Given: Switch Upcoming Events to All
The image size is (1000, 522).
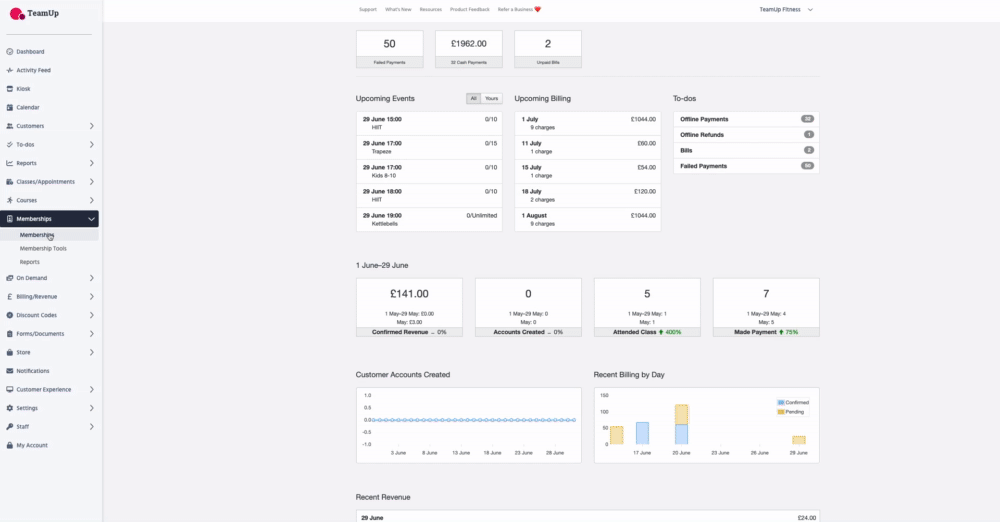Looking at the screenshot, I should tap(474, 99).
